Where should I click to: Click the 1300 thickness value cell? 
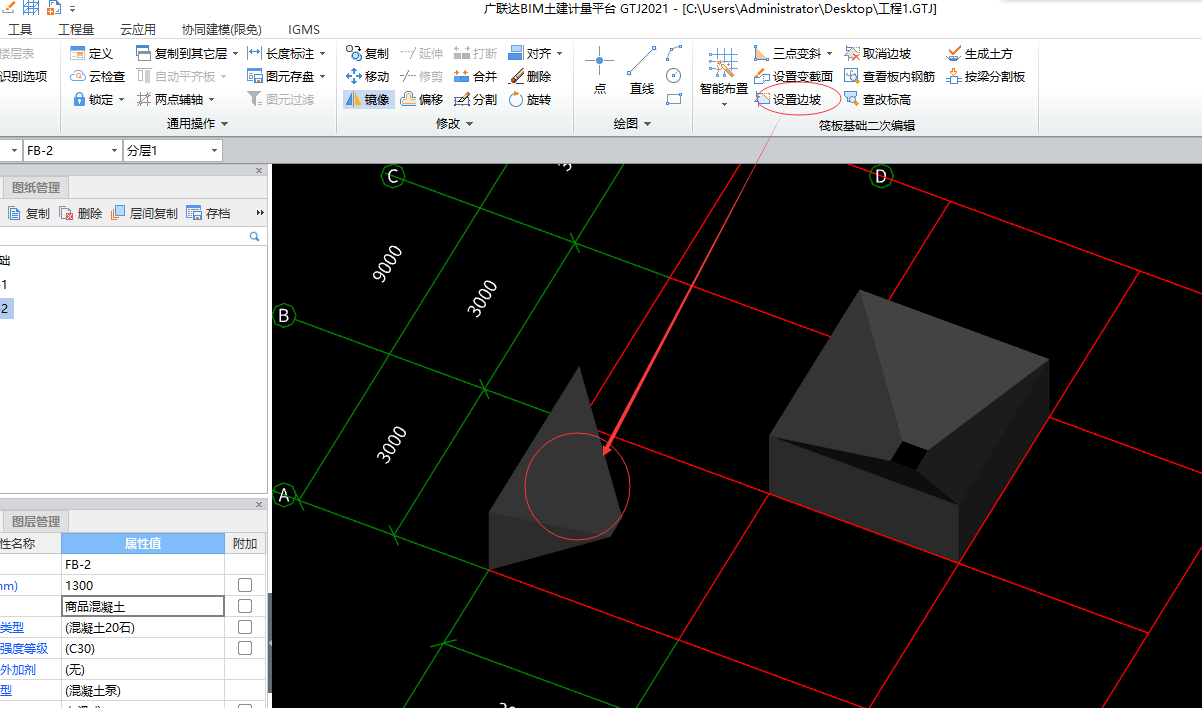pyautogui.click(x=143, y=585)
